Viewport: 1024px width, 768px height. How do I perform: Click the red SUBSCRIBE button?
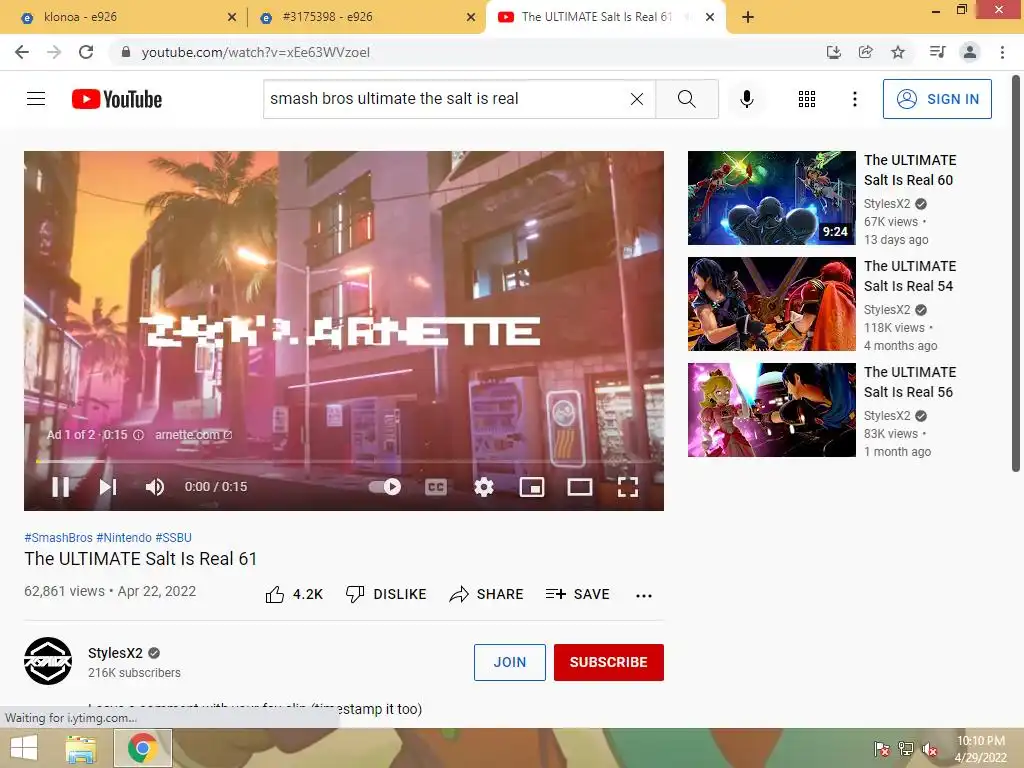coord(609,662)
